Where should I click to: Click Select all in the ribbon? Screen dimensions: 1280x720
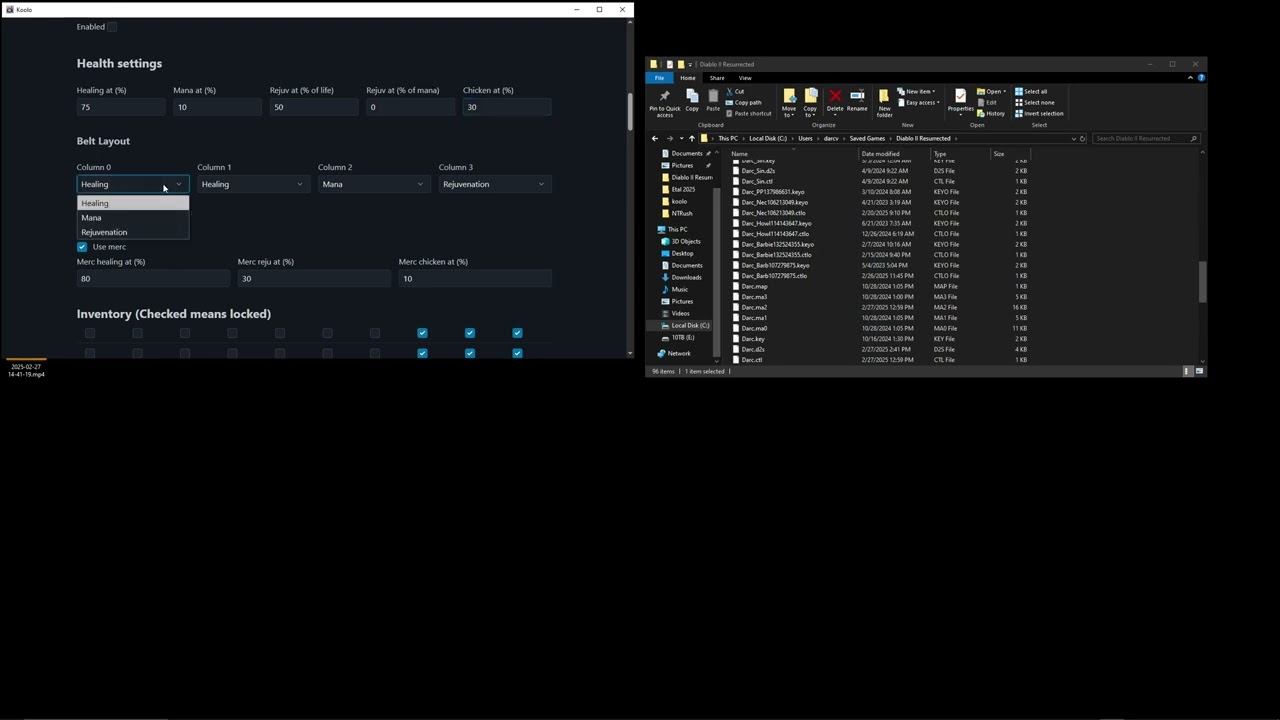[x=1031, y=91]
